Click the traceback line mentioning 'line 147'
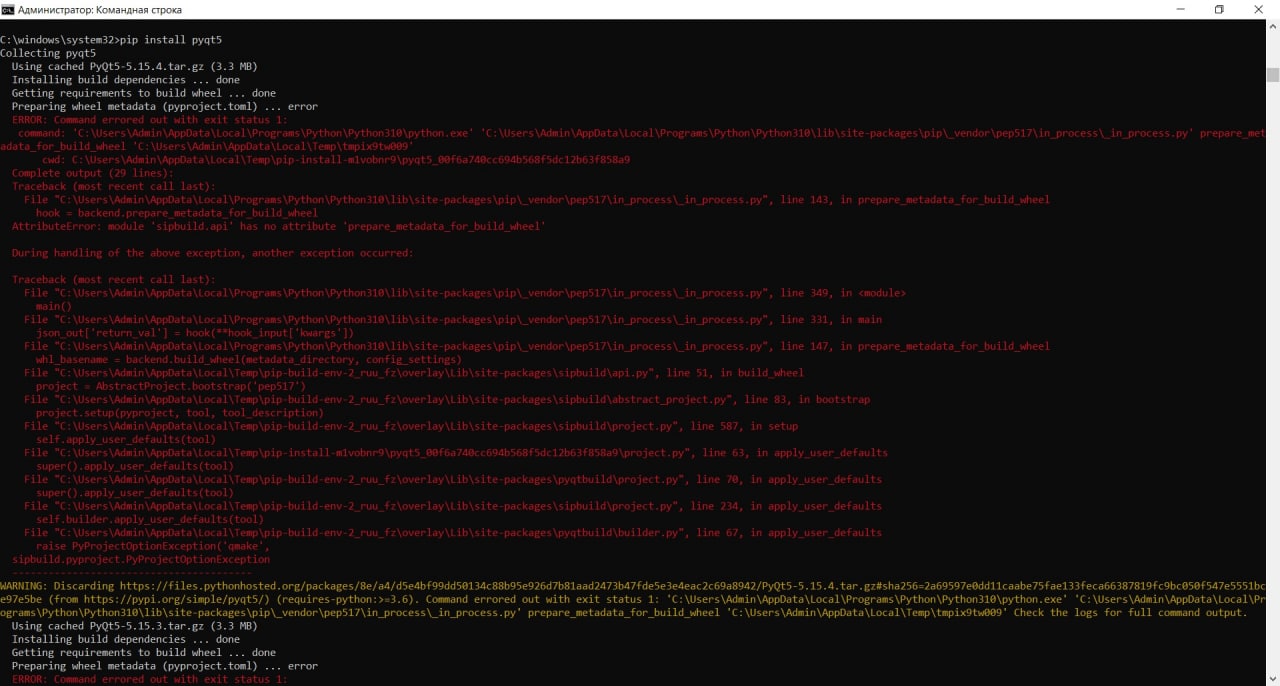This screenshot has height=686, width=1280. (x=537, y=346)
